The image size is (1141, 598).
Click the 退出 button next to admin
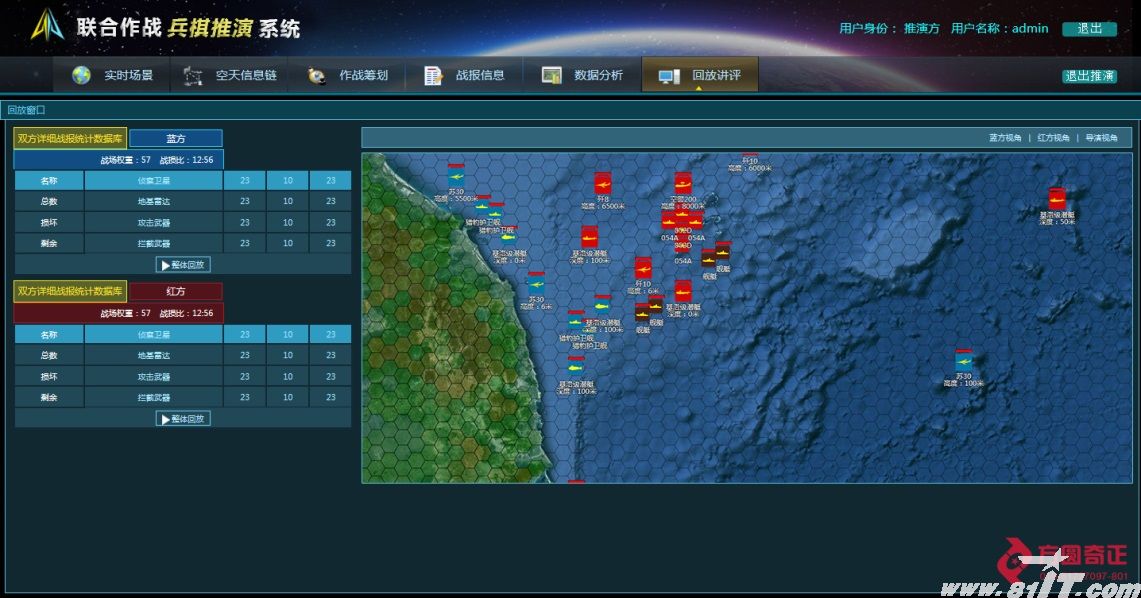coord(1089,29)
